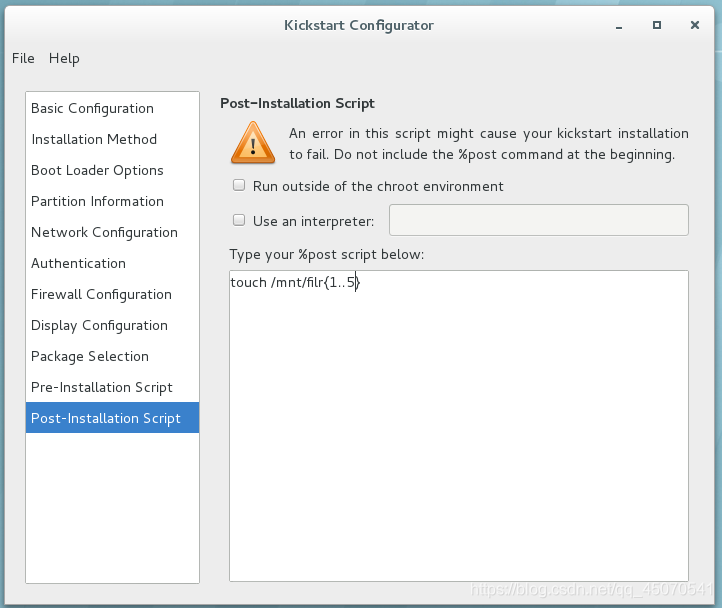Open Boot Loader Options section
Viewport: 722px width, 608px height.
112,170
